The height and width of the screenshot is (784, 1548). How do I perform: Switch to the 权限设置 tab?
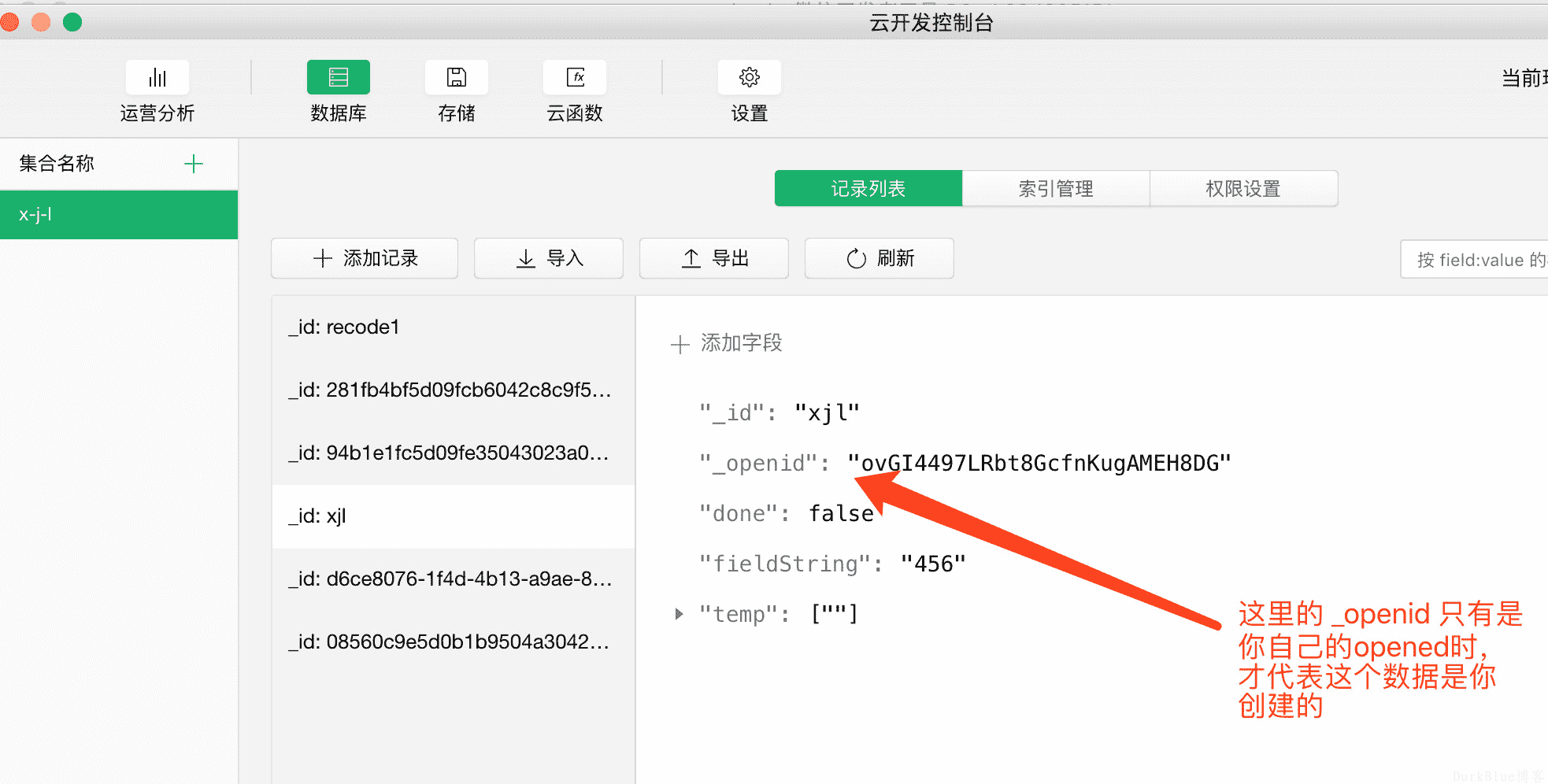(1243, 188)
